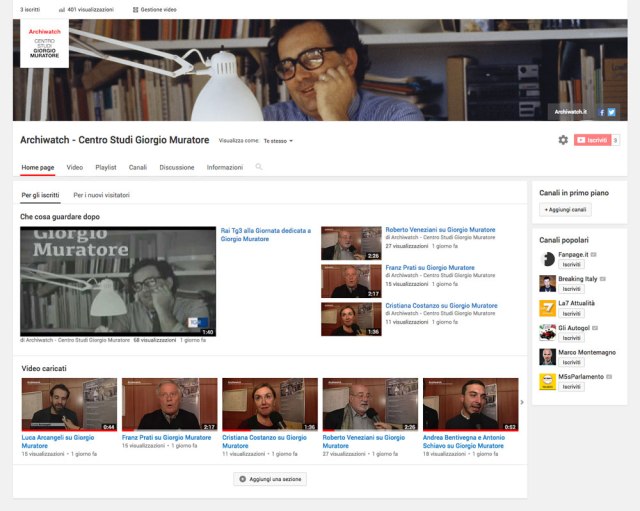Click 'Aggiungi una sezione' button
Image resolution: width=640 pixels, height=511 pixels.
(x=270, y=479)
